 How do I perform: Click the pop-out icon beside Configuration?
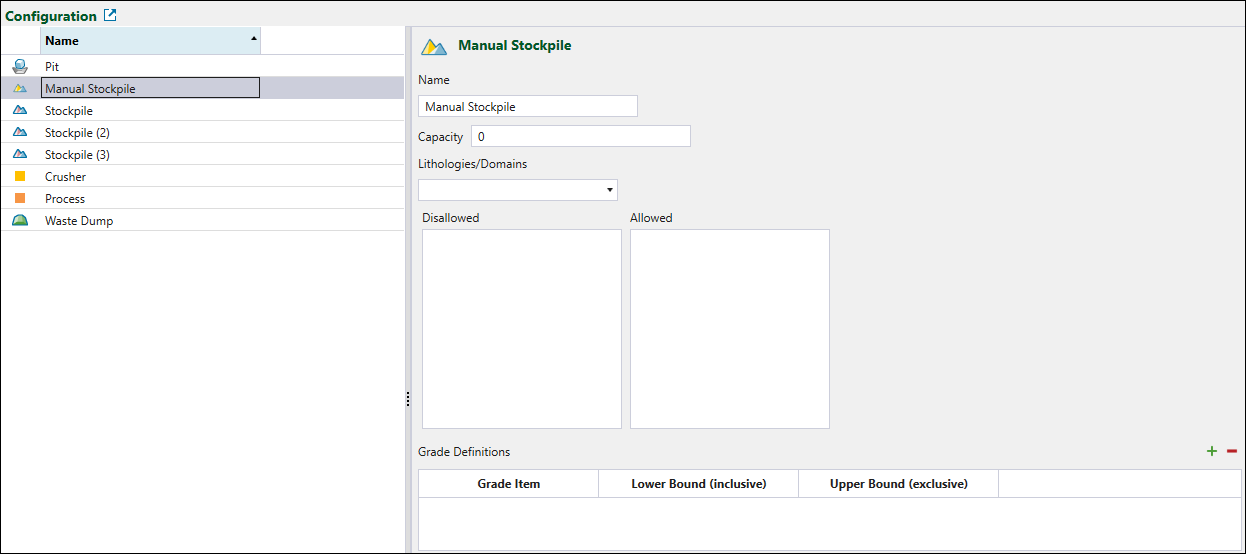pyautogui.click(x=110, y=16)
